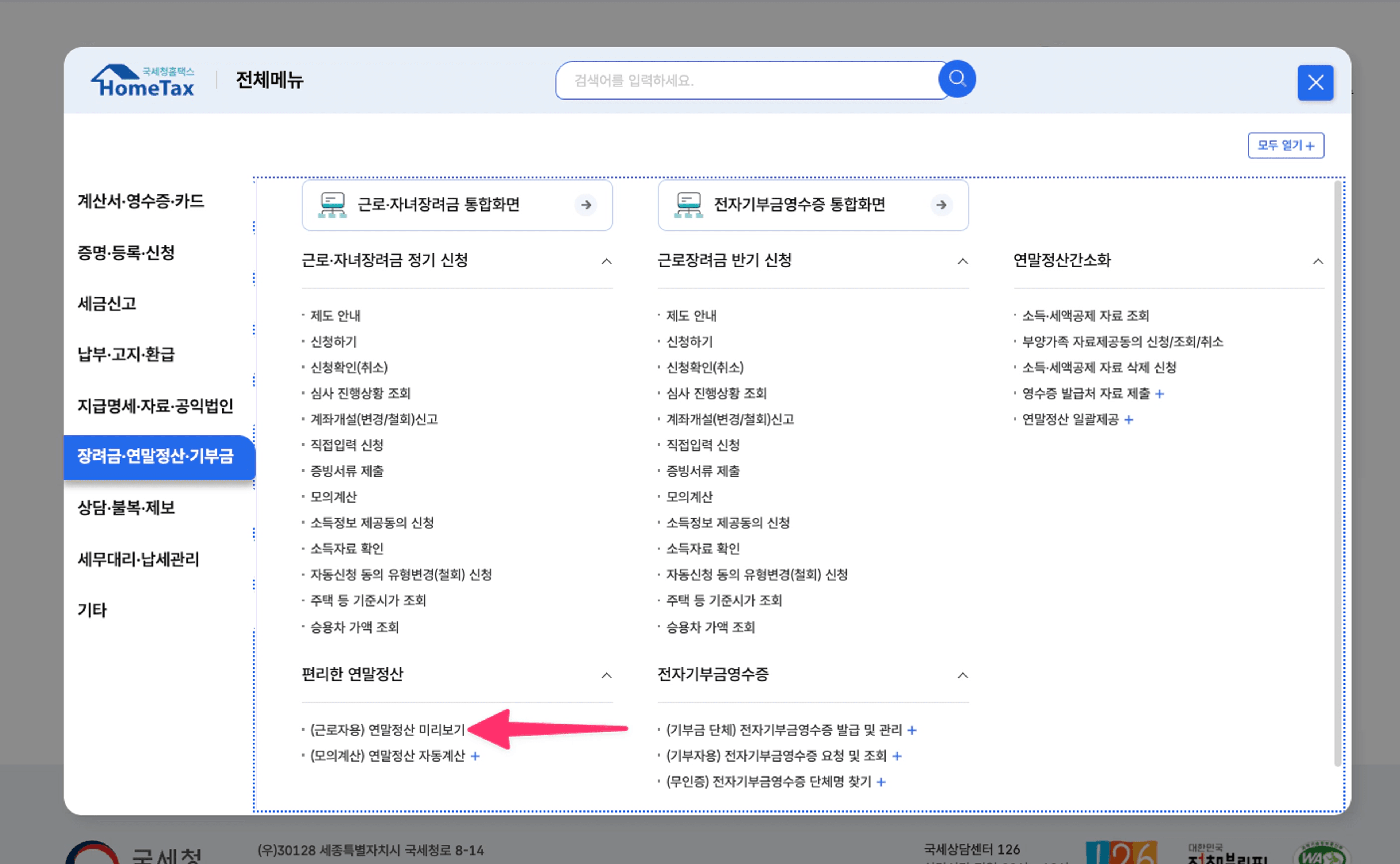The width and height of the screenshot is (1400, 864).
Task: Expand 연말정산 일괄제공 with its plus icon
Action: tap(1129, 419)
